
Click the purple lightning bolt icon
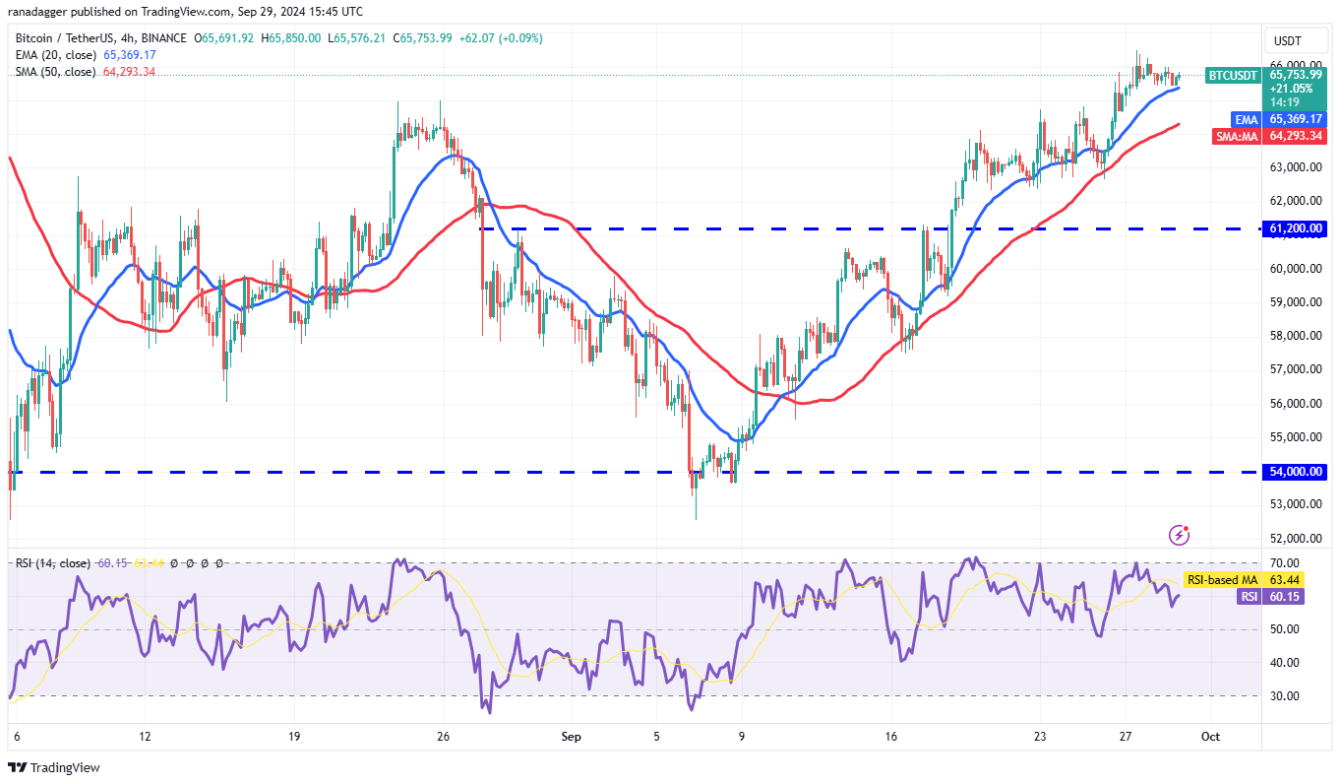(x=1180, y=535)
